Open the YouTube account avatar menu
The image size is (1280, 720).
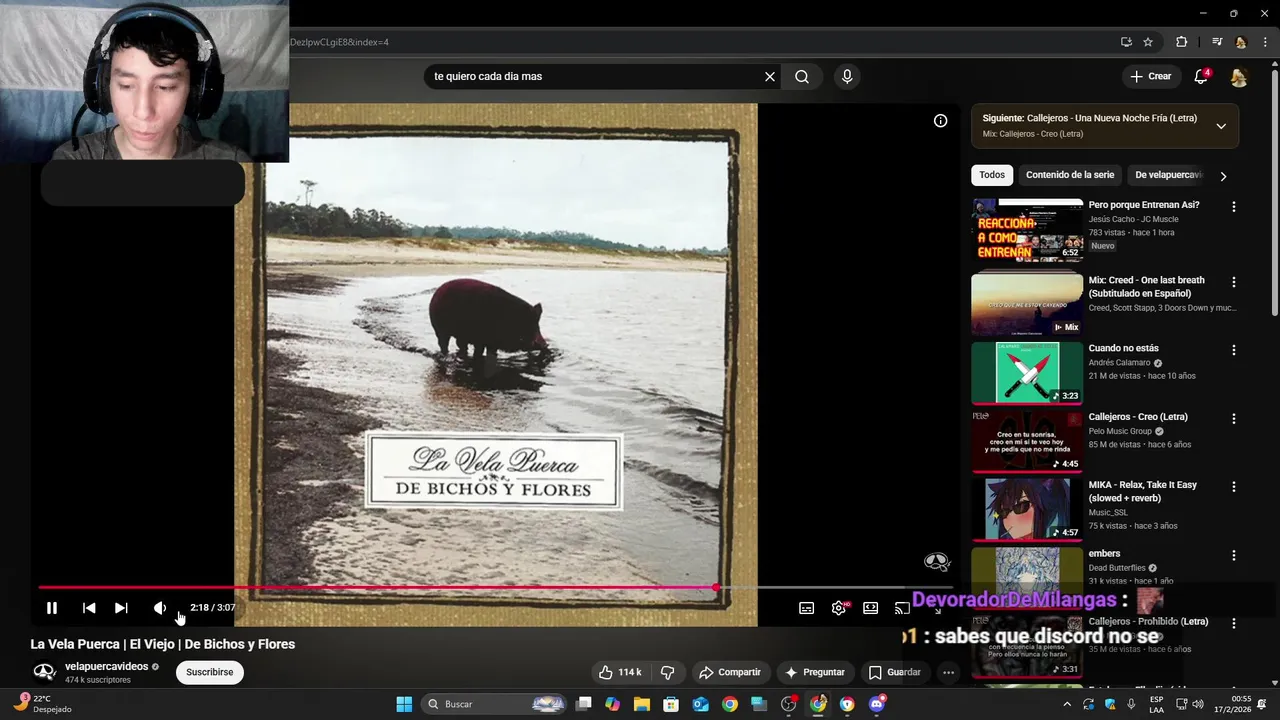pyautogui.click(x=1238, y=77)
